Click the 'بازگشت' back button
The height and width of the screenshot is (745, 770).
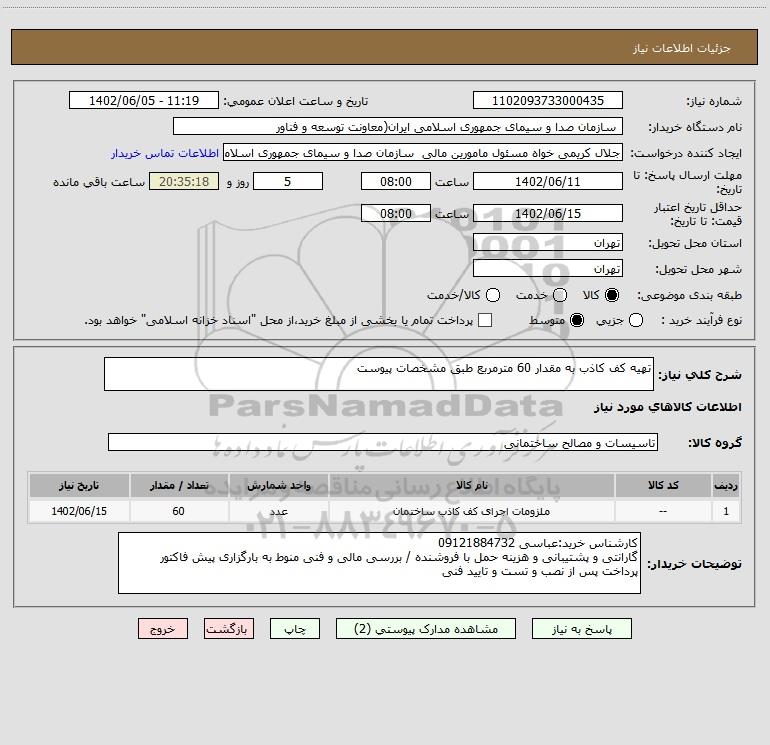pyautogui.click(x=229, y=629)
